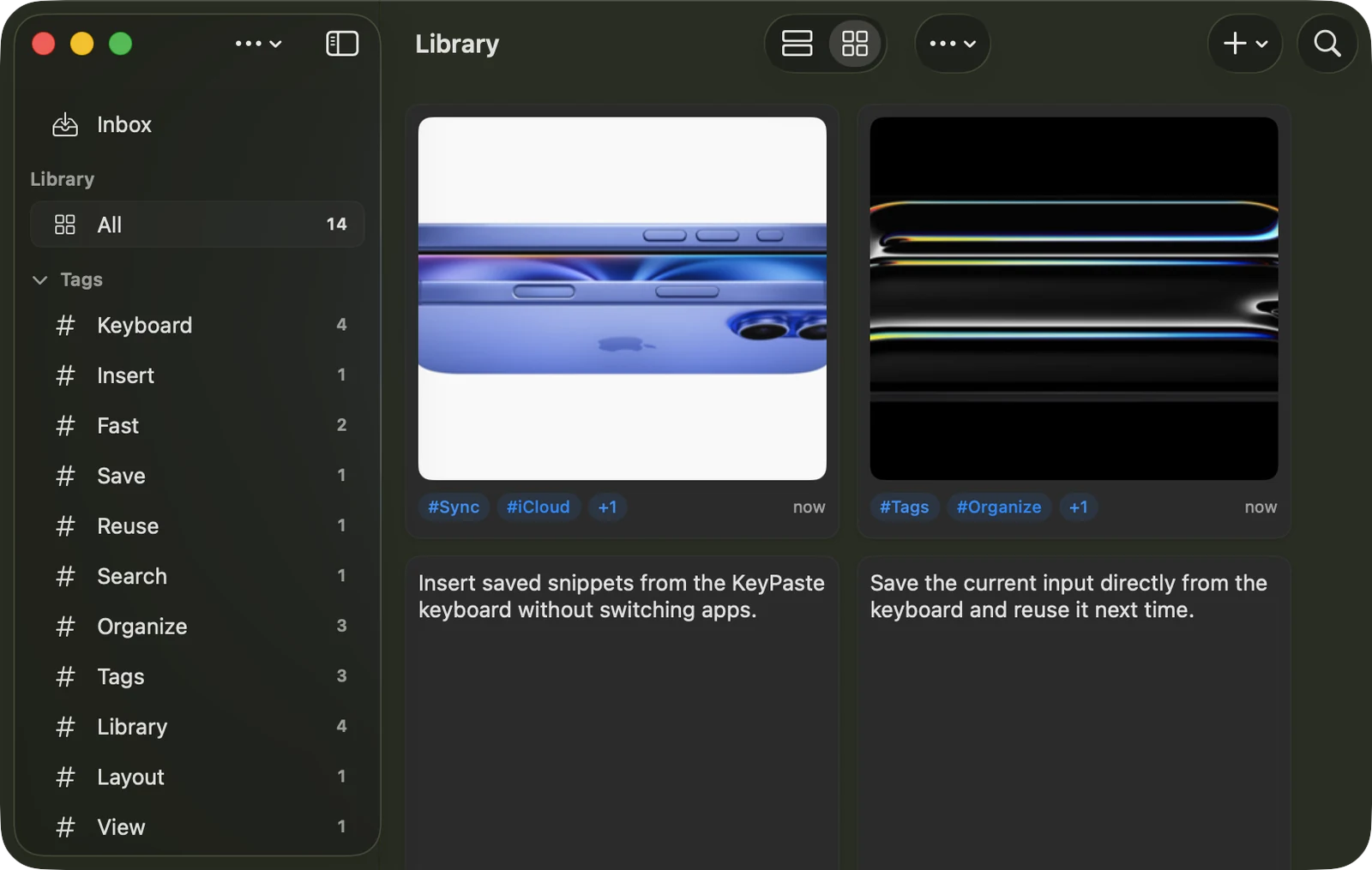This screenshot has width=1372, height=870.
Task: Show All items in library
Action: (197, 225)
